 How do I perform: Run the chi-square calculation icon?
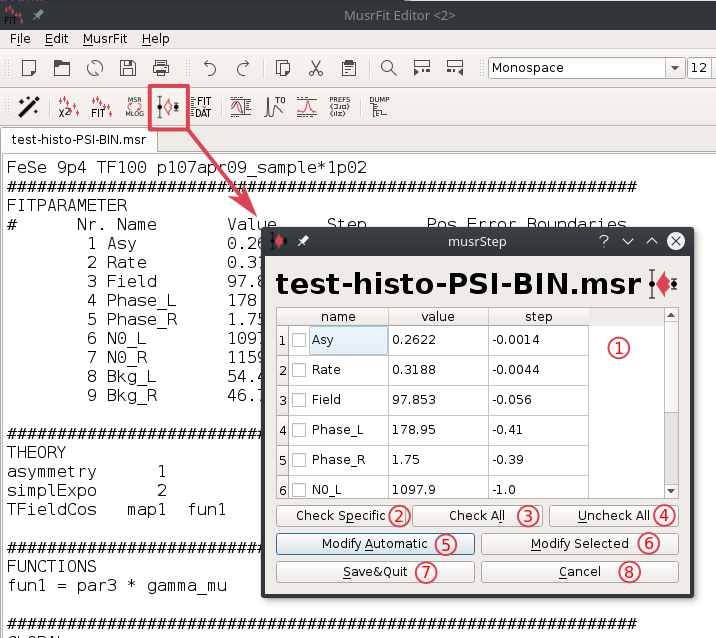pyautogui.click(x=69, y=106)
